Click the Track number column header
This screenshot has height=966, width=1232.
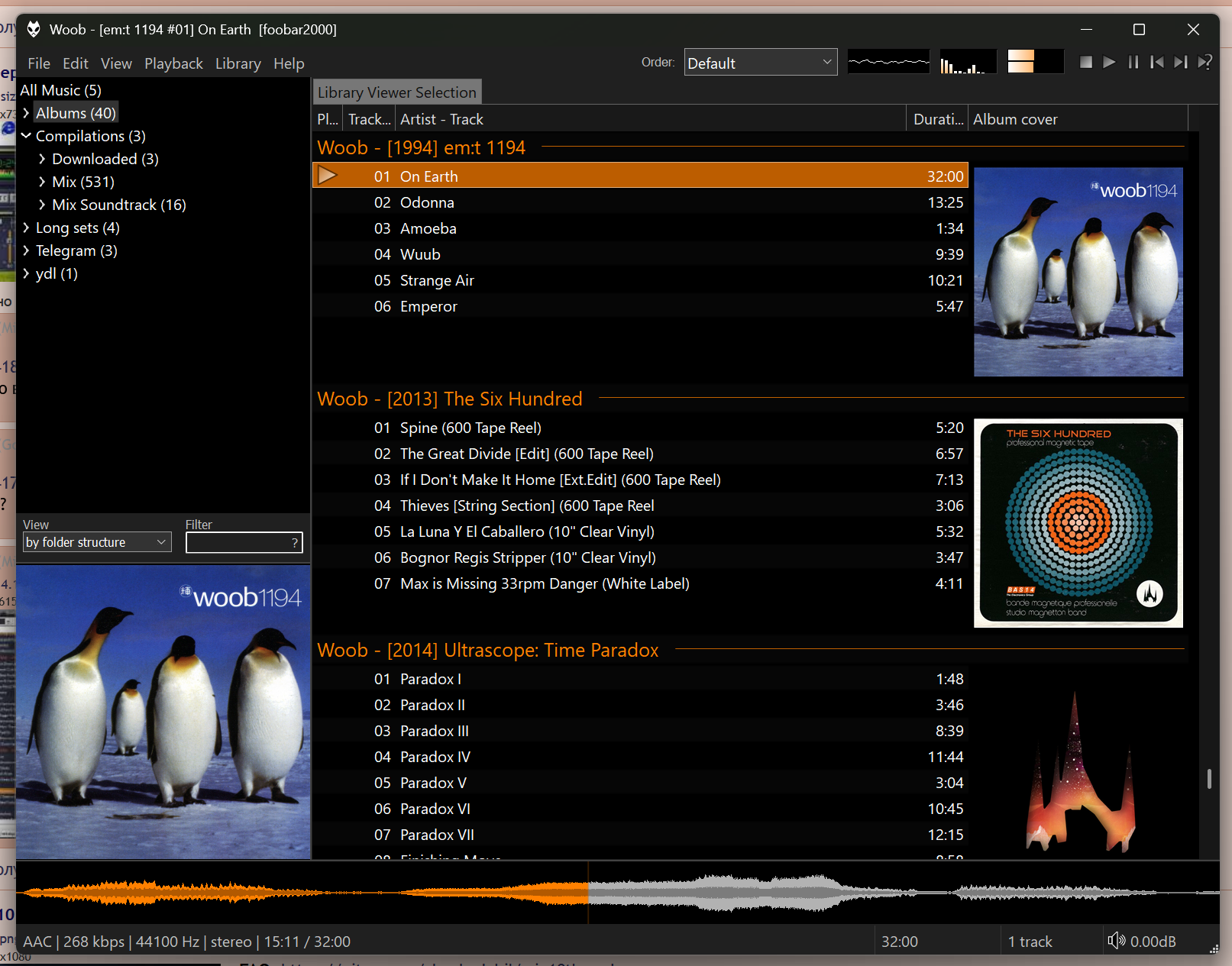(369, 119)
